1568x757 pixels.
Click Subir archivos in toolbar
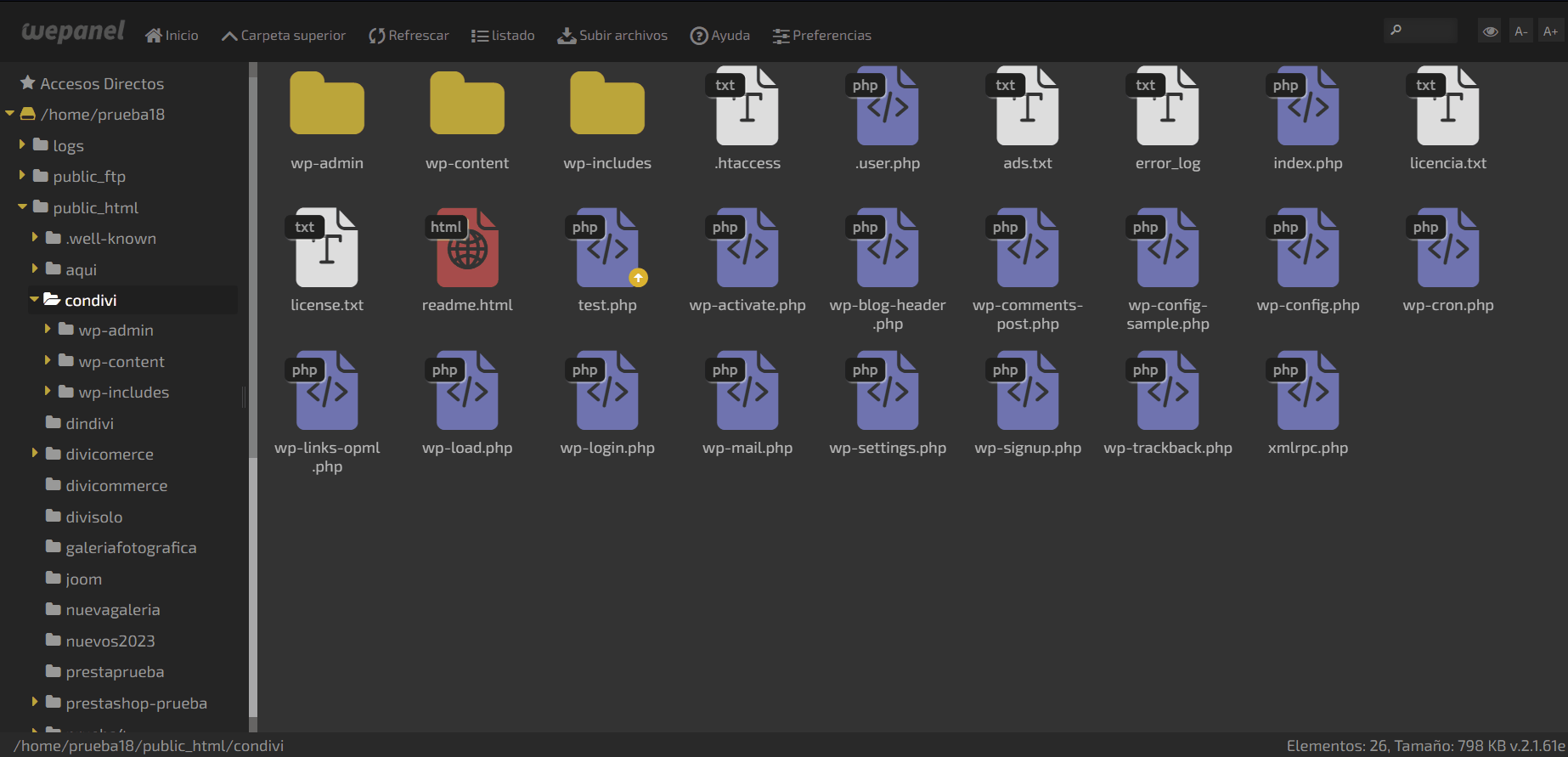pos(612,36)
